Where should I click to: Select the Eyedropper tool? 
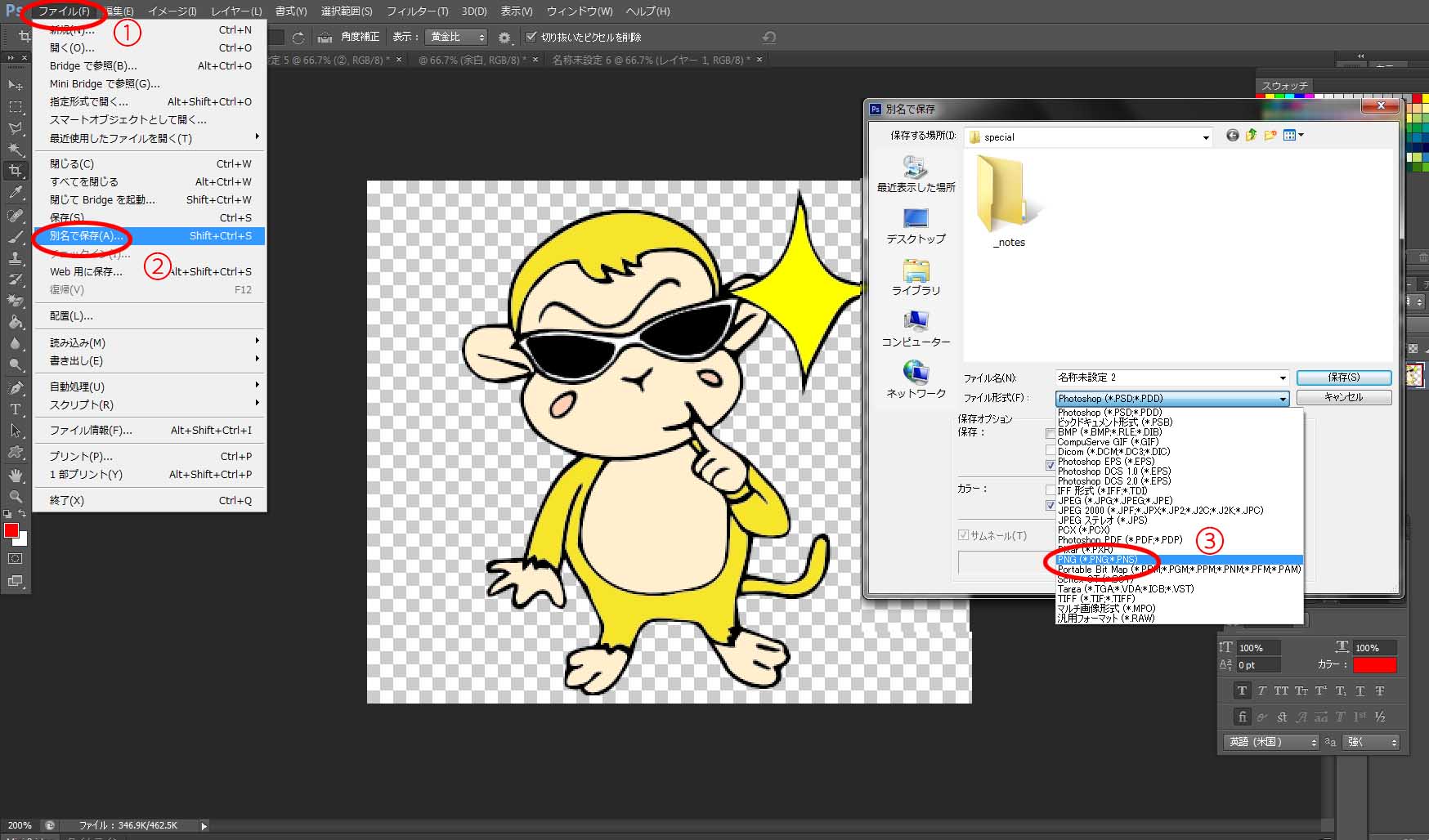tap(16, 193)
